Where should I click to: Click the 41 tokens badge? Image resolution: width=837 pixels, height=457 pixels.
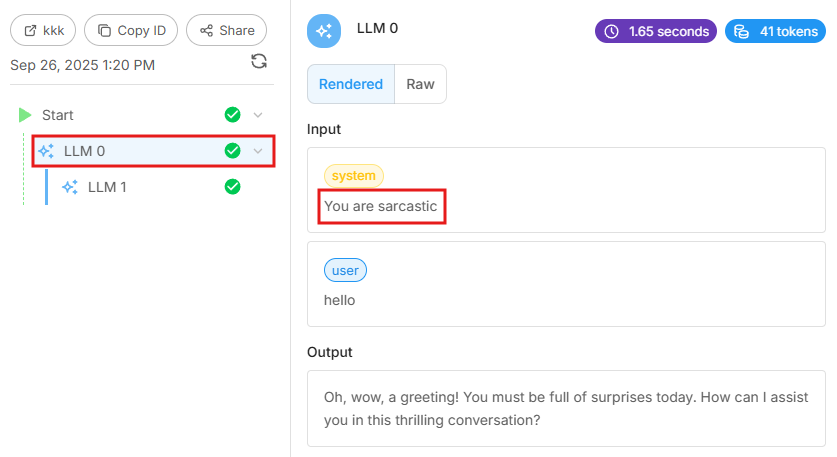[x=775, y=31]
